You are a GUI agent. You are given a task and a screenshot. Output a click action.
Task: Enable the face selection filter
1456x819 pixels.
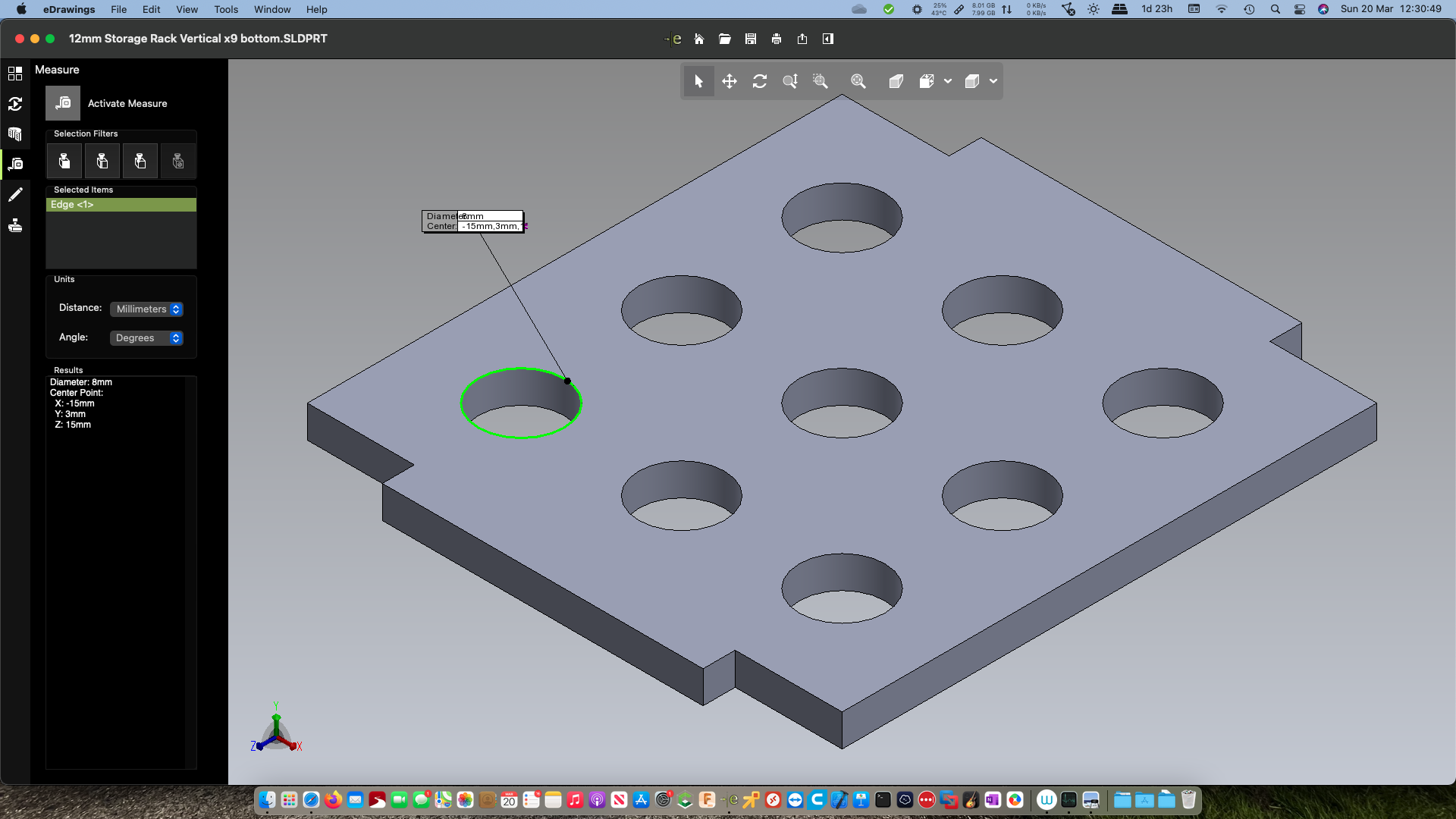[x=64, y=161]
